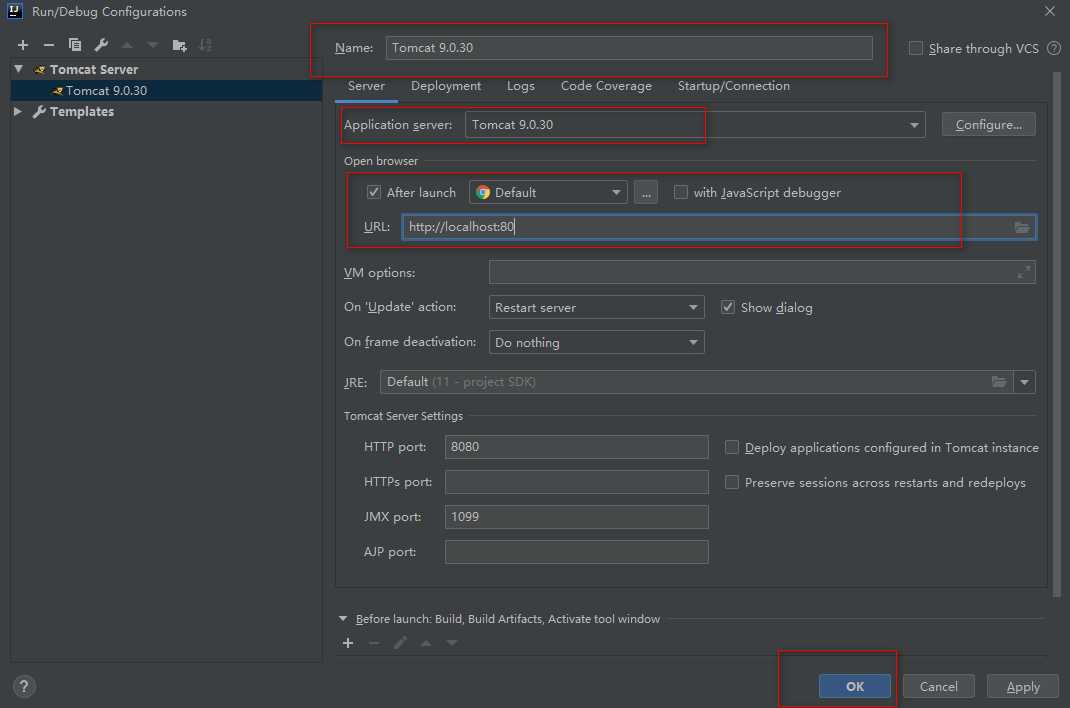Click the OK button
1070x708 pixels.
[x=854, y=686]
